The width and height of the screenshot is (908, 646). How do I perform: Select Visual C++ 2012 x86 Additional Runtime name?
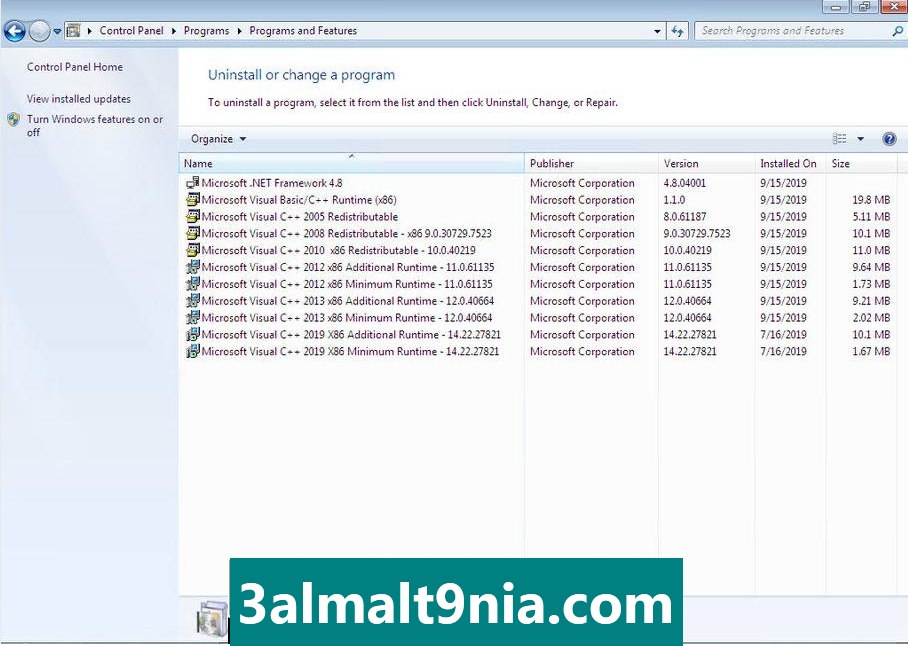[x=347, y=267]
